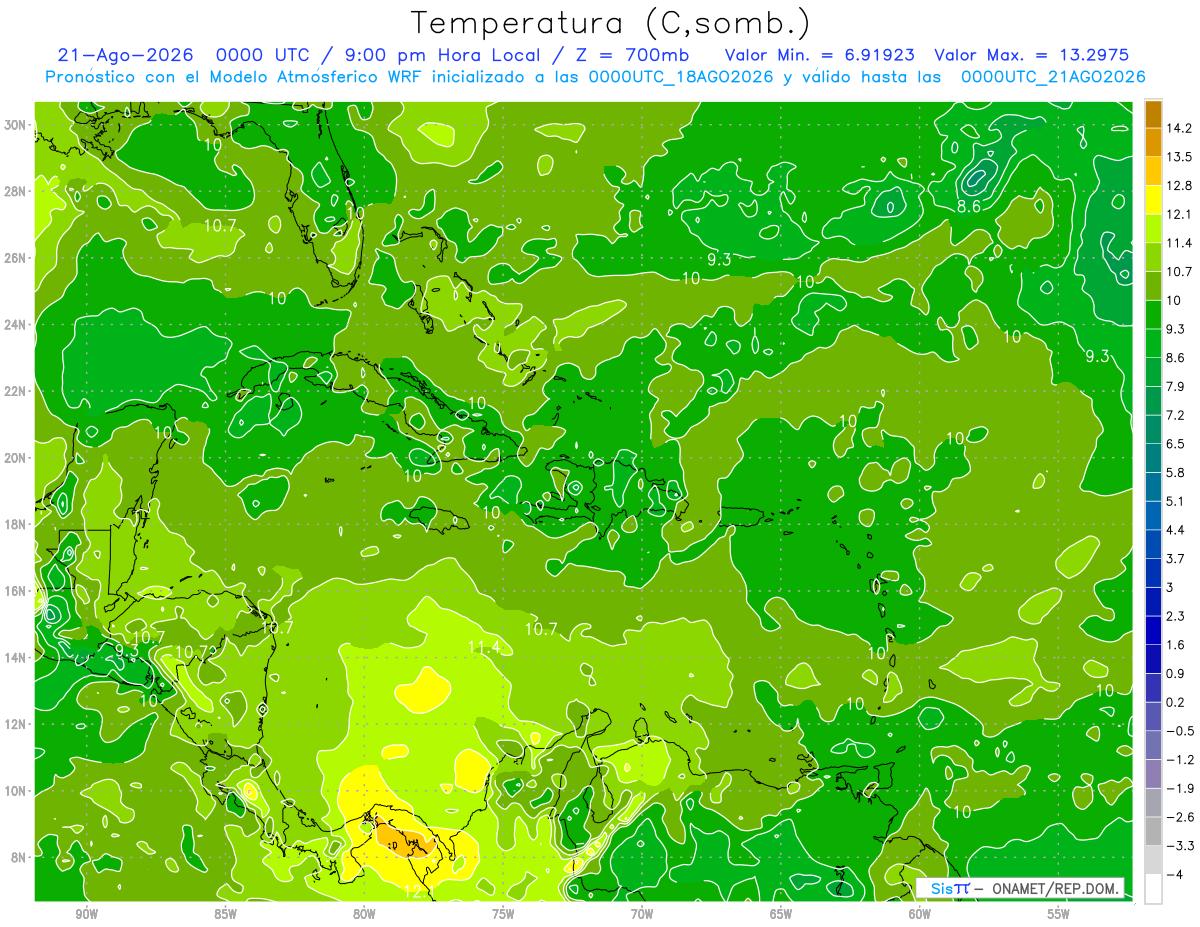Click the "1.6" value on the color scale
This screenshot has width=1200, height=927.
point(1176,645)
